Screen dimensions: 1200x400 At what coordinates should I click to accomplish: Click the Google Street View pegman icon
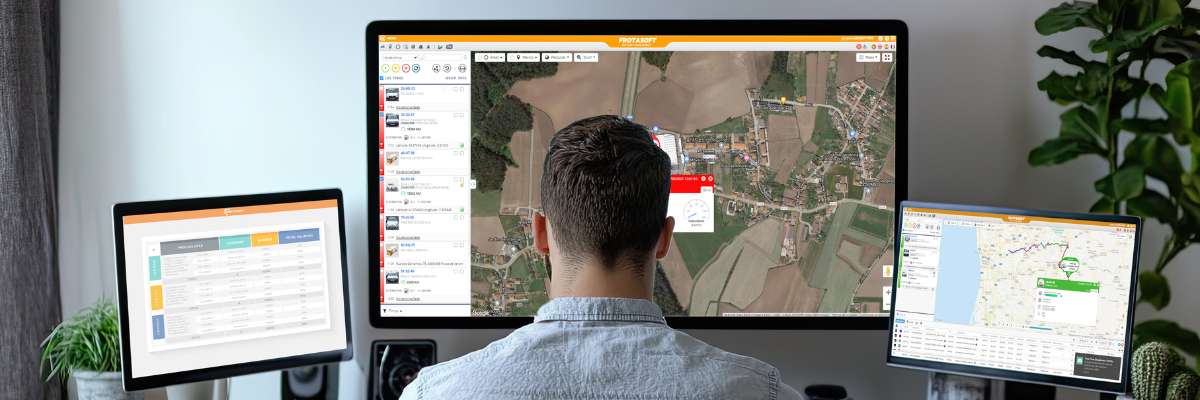click(x=887, y=271)
